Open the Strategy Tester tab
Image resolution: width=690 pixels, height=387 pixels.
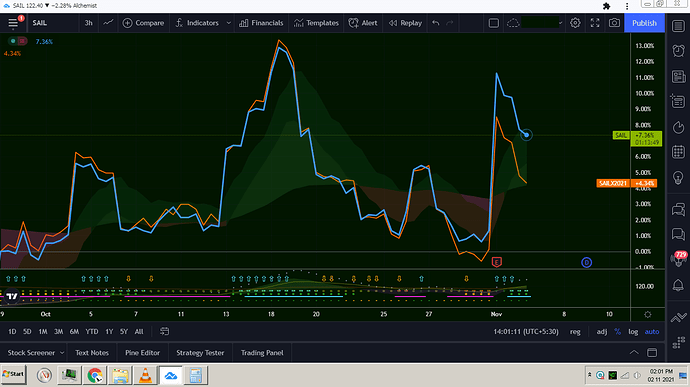[200, 353]
